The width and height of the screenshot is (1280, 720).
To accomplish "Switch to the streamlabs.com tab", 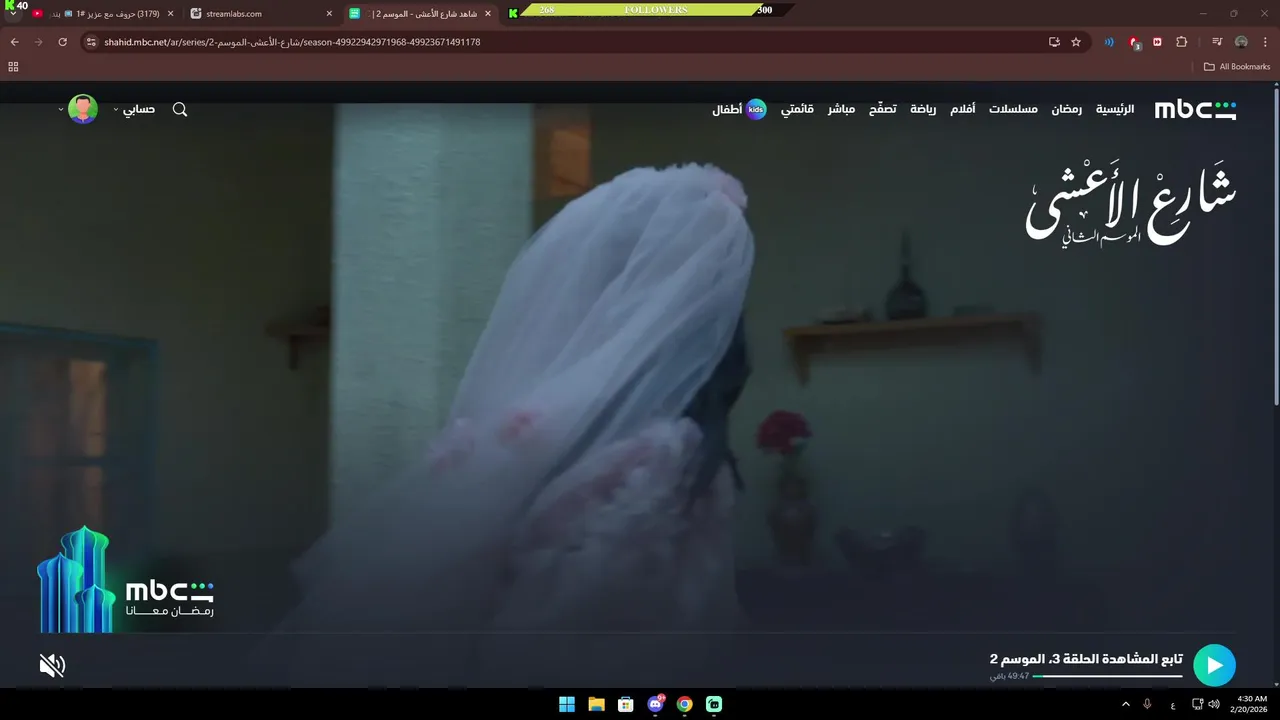I will (x=260, y=14).
